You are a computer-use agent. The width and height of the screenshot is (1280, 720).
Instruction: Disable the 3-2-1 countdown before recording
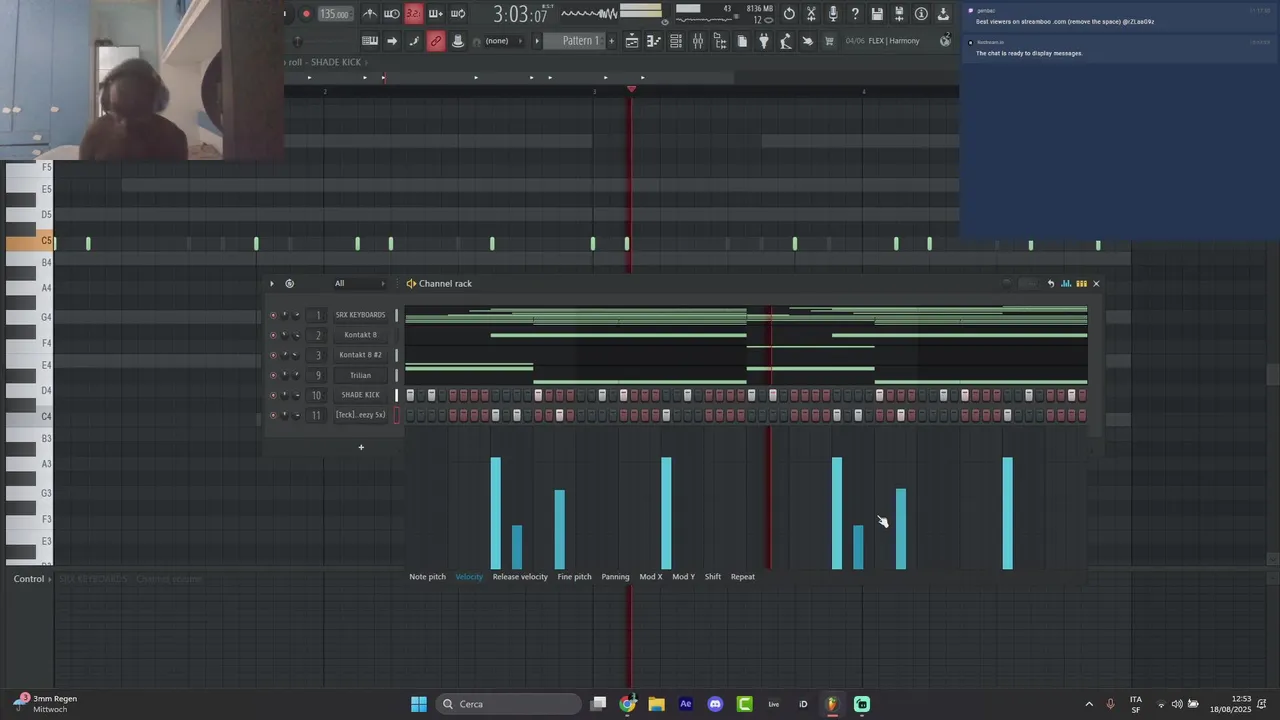click(x=414, y=14)
